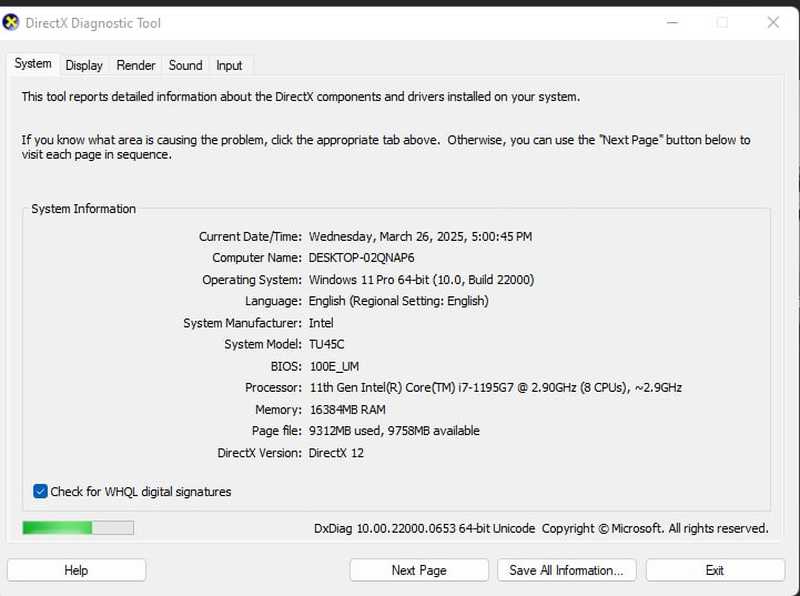Screen dimensions: 800x596
Task: Go to the Input tab
Action: tap(229, 65)
